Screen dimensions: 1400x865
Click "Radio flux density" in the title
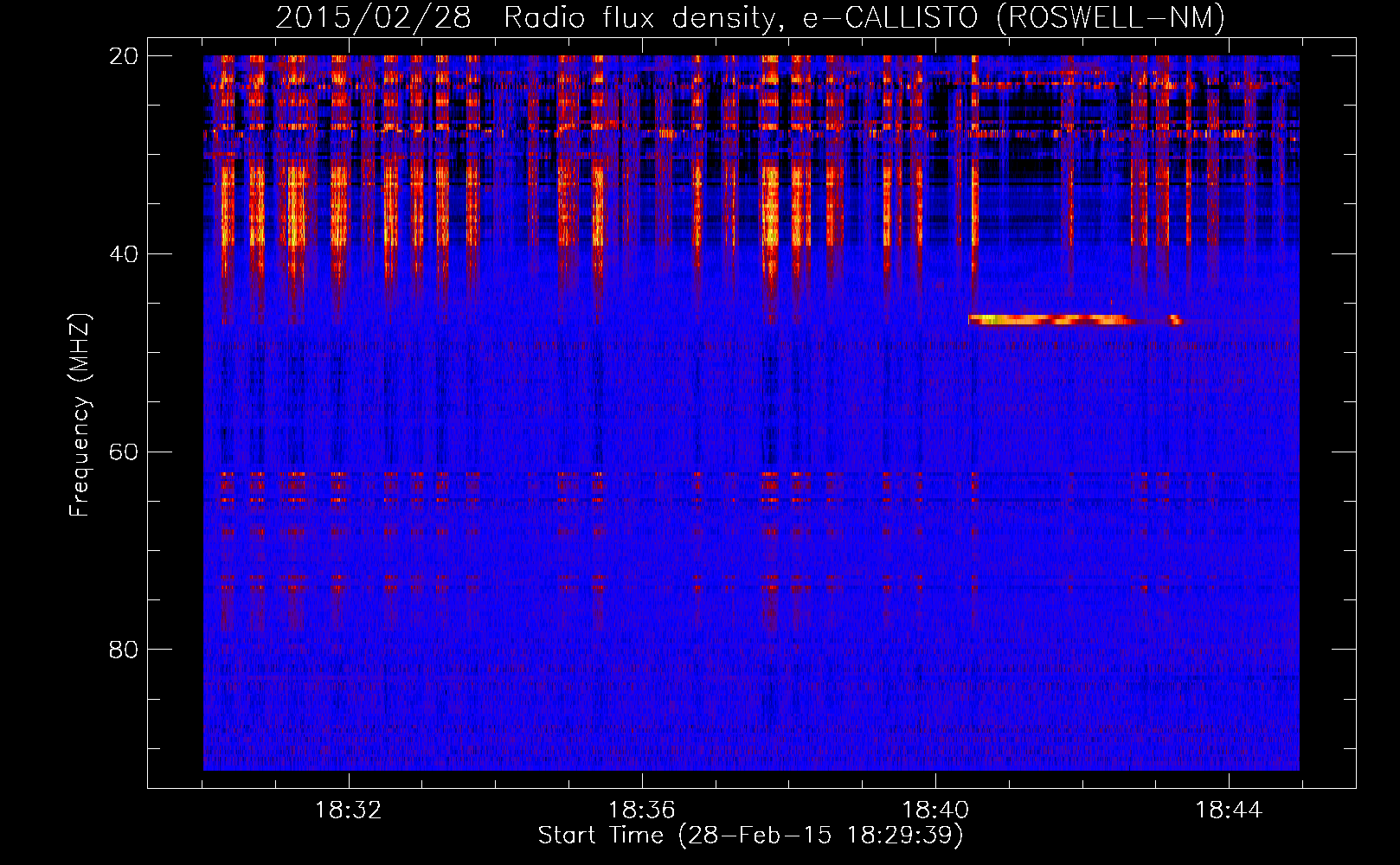[639, 18]
